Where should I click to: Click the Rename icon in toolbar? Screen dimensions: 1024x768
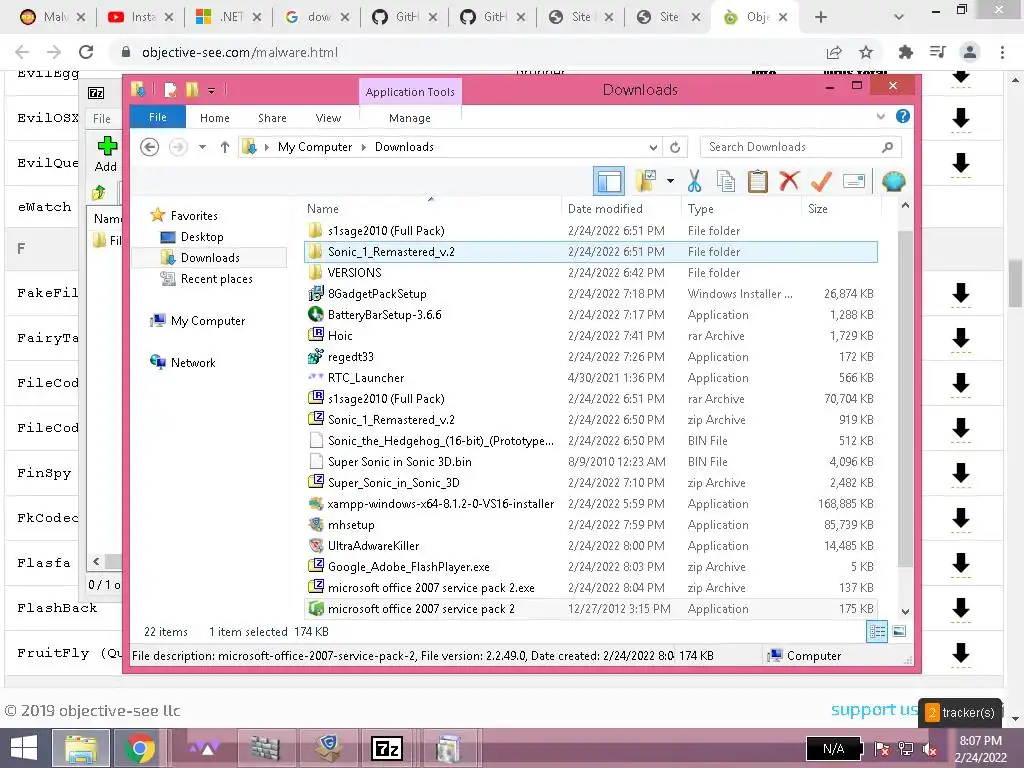(854, 181)
